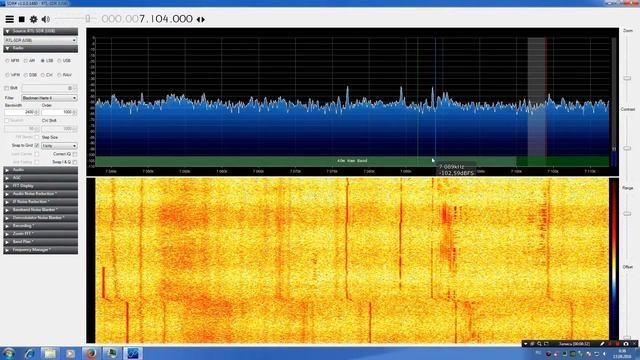640x360 pixels.
Task: Click the volume slider handle in top toolbar
Action: coord(87,19)
